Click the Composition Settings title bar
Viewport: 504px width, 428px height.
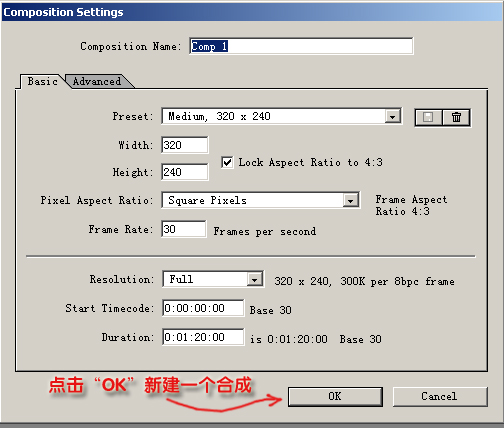click(x=252, y=12)
